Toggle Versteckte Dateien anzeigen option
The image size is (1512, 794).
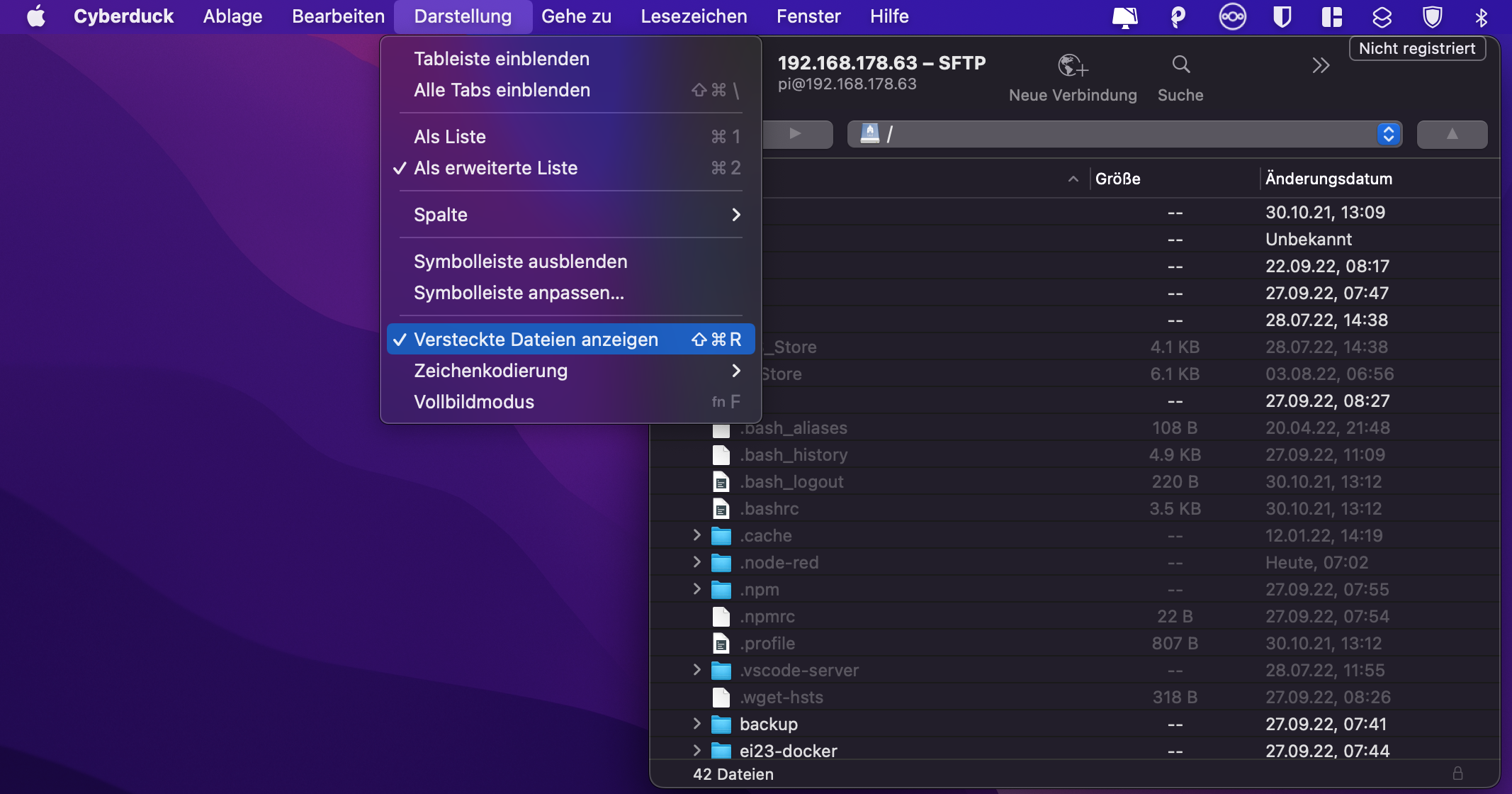(x=536, y=340)
